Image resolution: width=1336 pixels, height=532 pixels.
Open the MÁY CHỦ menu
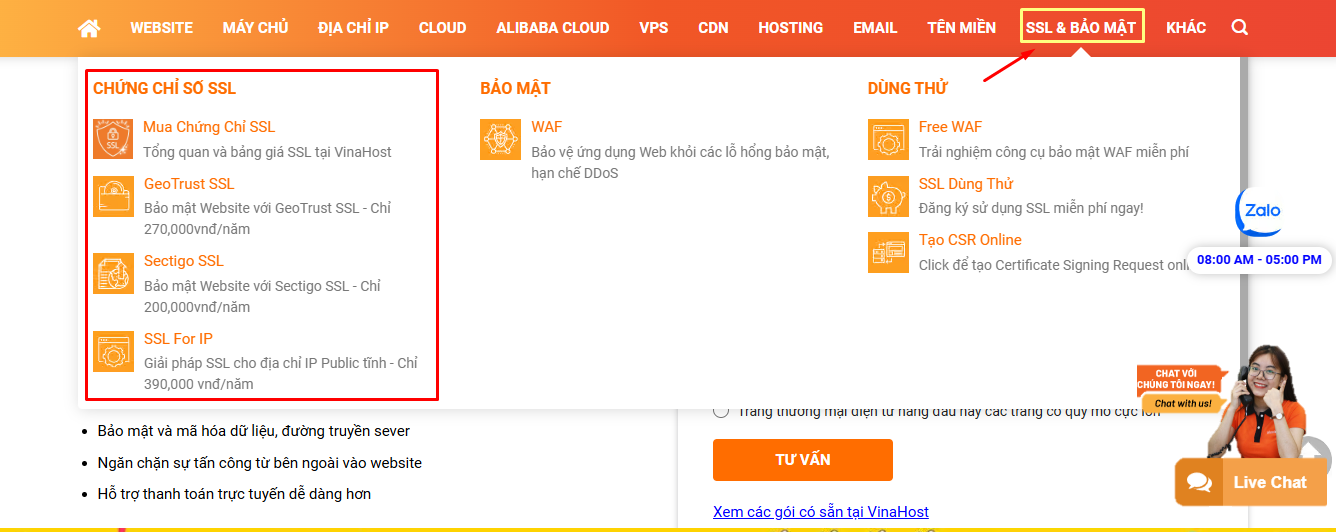(255, 28)
